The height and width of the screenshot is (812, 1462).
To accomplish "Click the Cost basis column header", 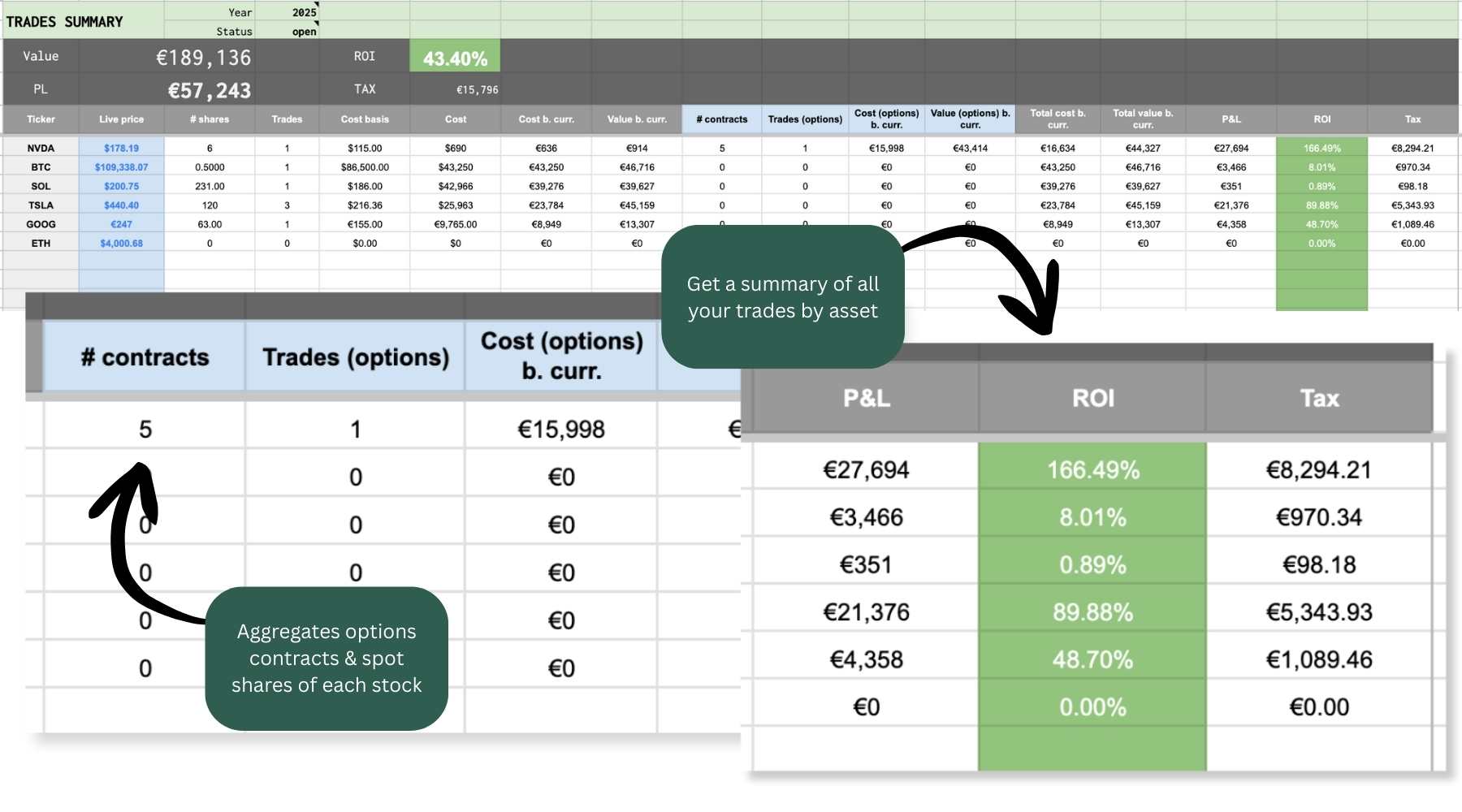I will click(x=365, y=119).
